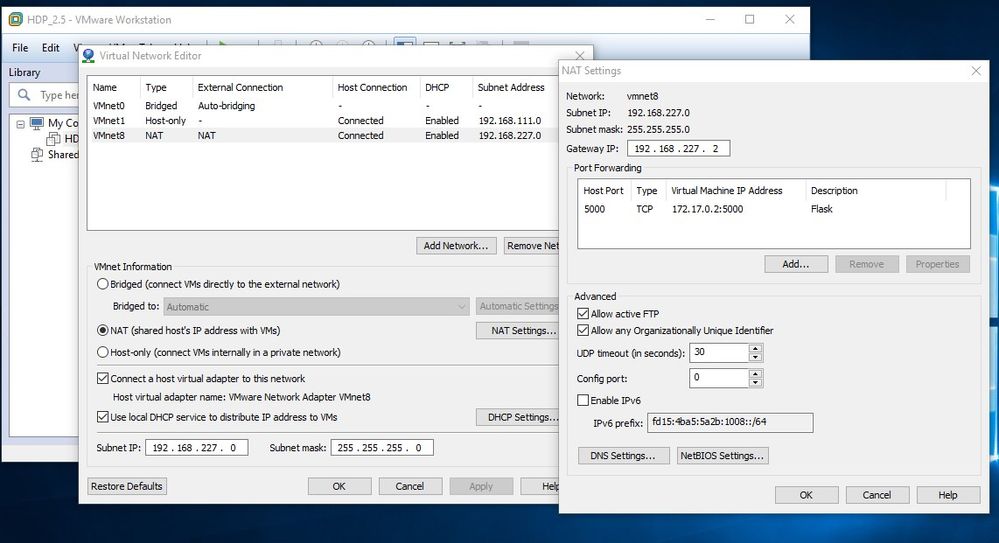The height and width of the screenshot is (543, 999).
Task: Click the Subnet IP field in Network Editor
Action: [196, 448]
